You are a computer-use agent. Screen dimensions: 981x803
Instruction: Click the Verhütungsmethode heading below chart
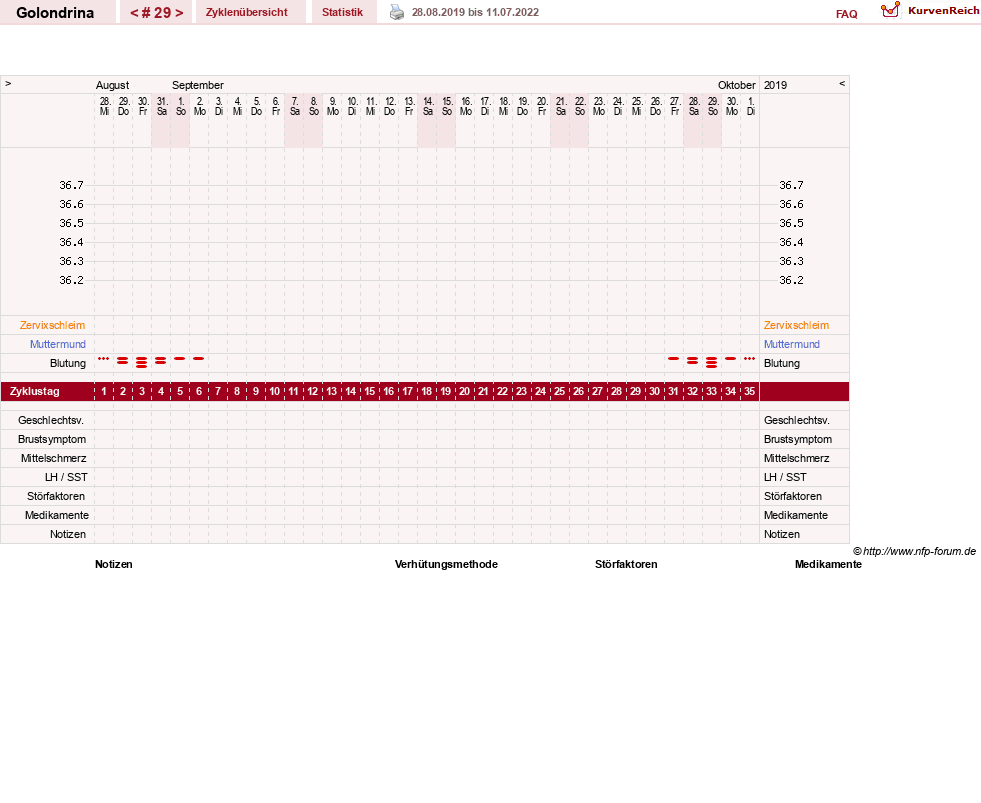click(446, 565)
